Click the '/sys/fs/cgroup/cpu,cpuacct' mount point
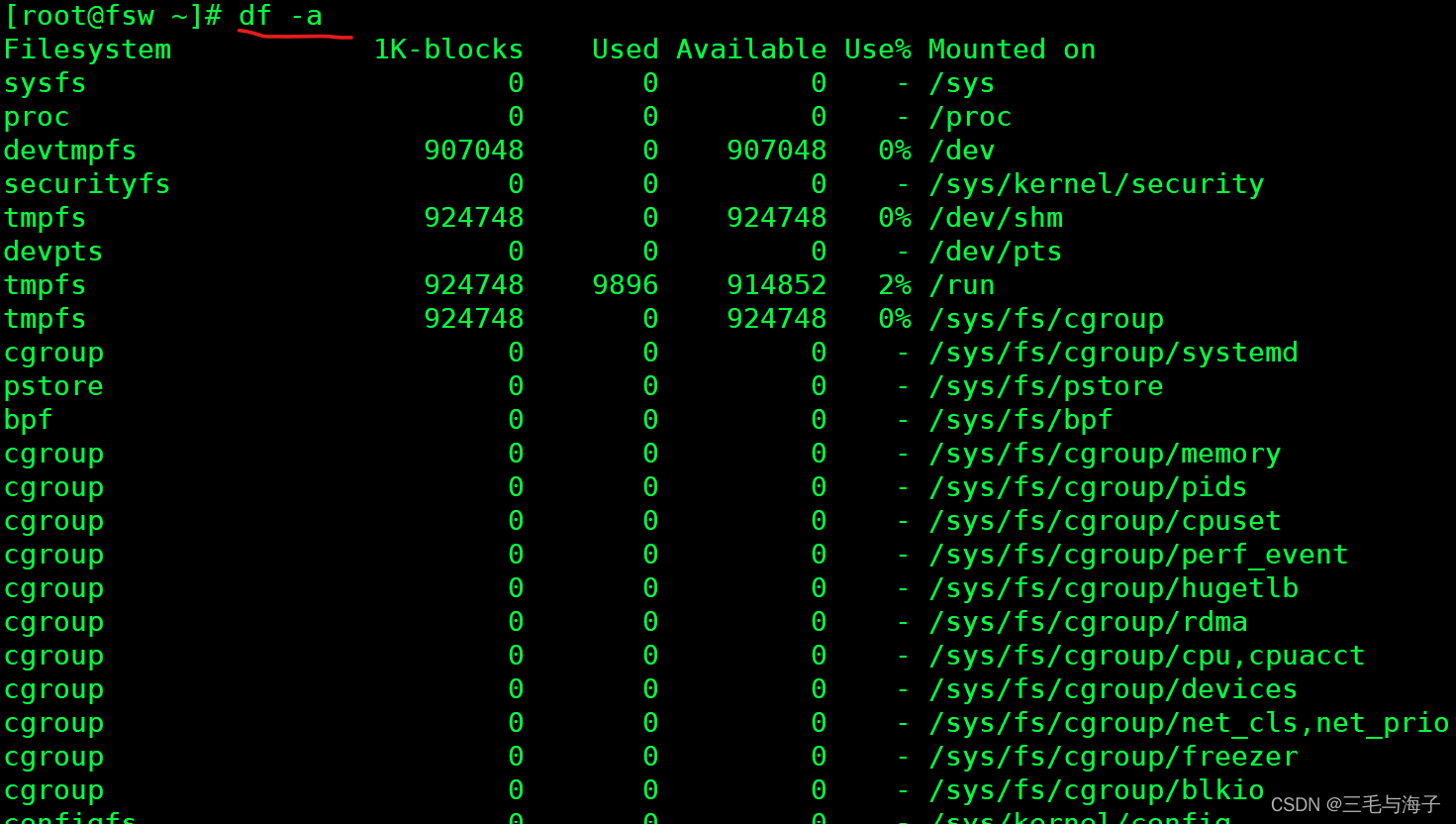 click(x=1146, y=656)
